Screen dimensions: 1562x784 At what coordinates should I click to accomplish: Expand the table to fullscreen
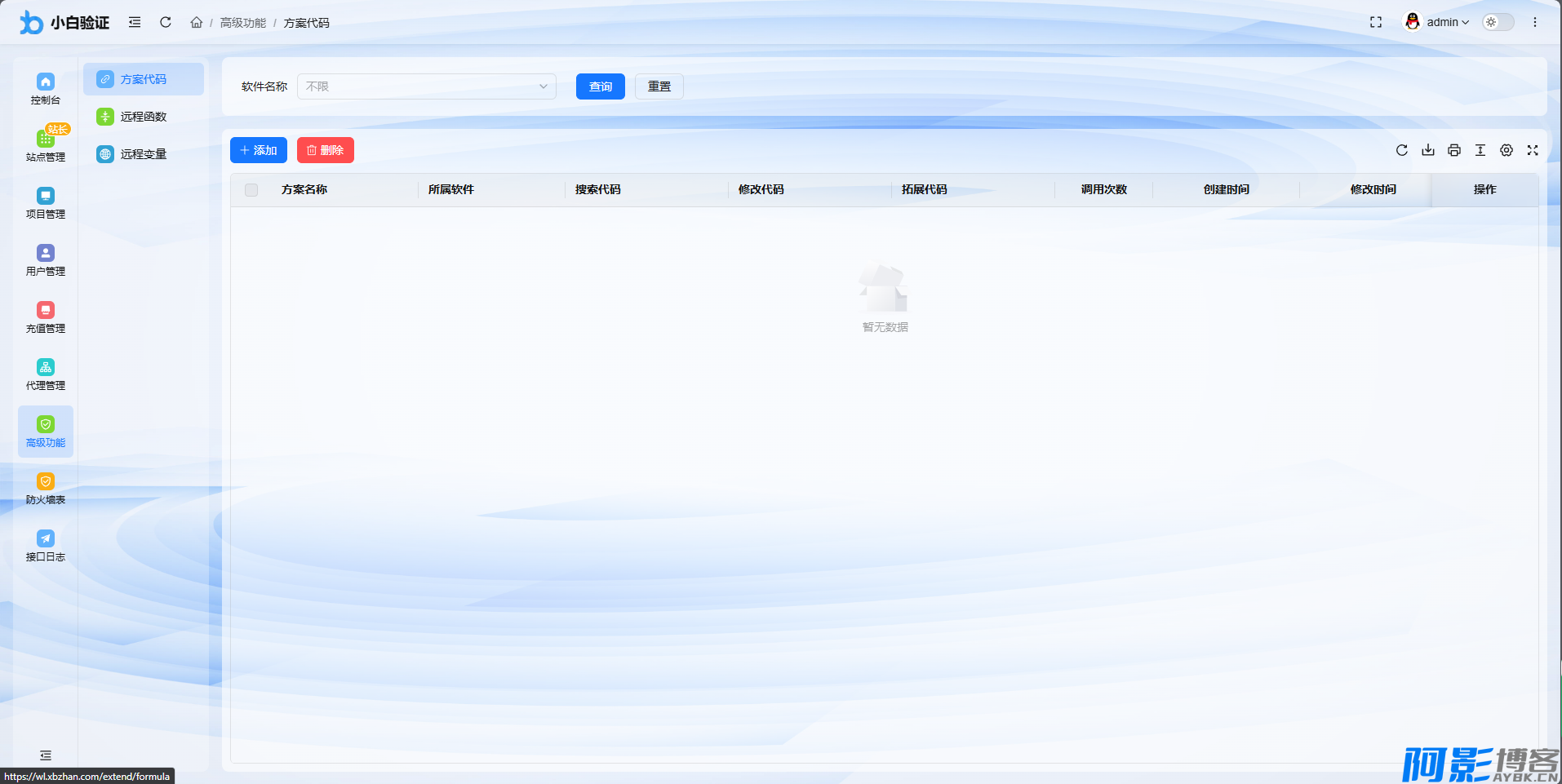click(x=1532, y=150)
